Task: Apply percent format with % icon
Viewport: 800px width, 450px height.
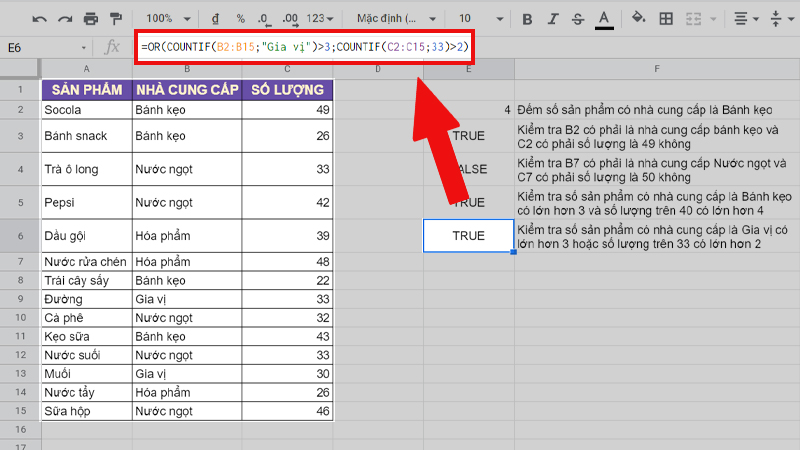Action: [240, 19]
